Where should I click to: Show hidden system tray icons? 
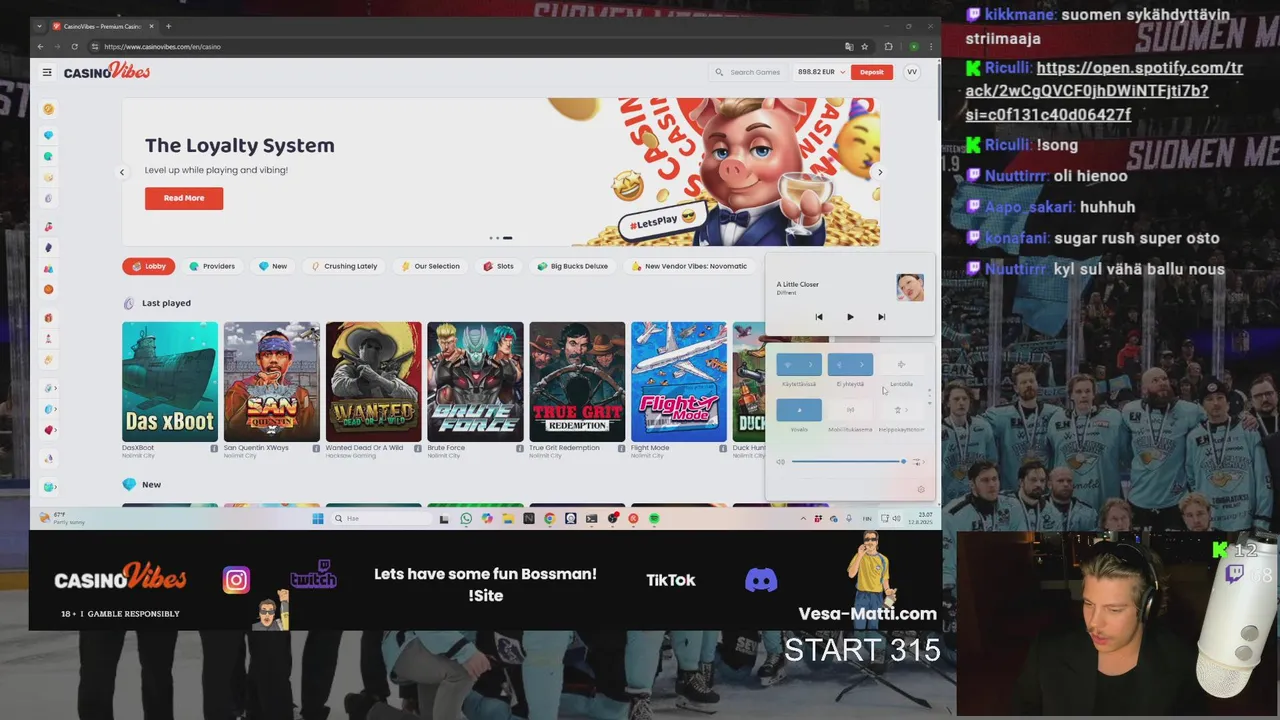click(x=803, y=518)
